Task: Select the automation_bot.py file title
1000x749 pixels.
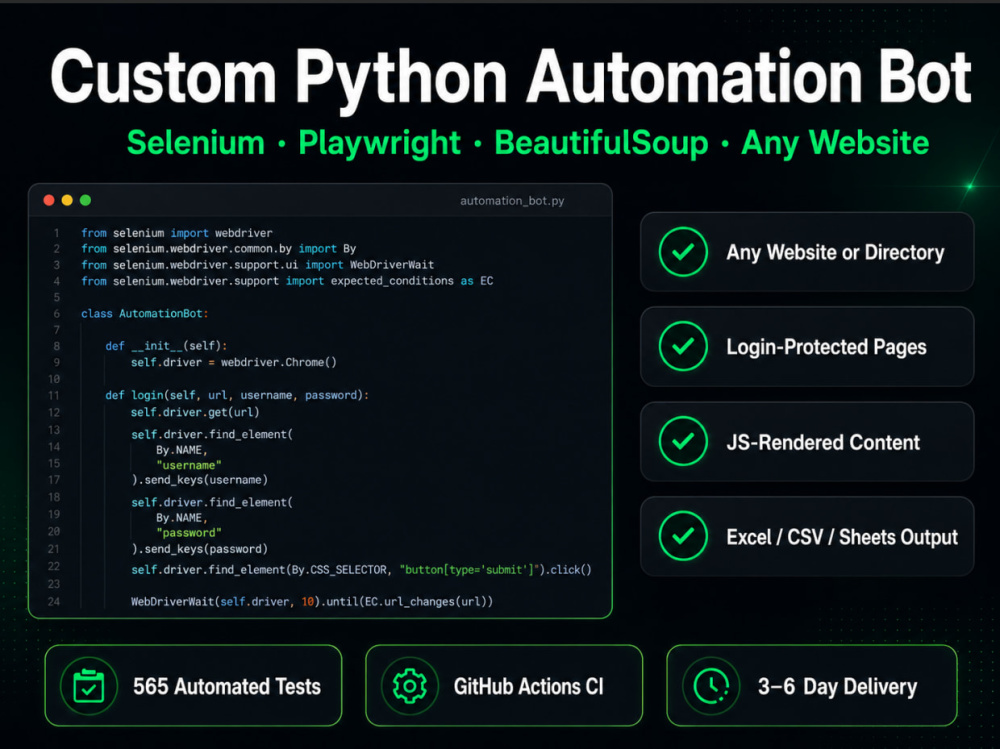Action: 512,201
